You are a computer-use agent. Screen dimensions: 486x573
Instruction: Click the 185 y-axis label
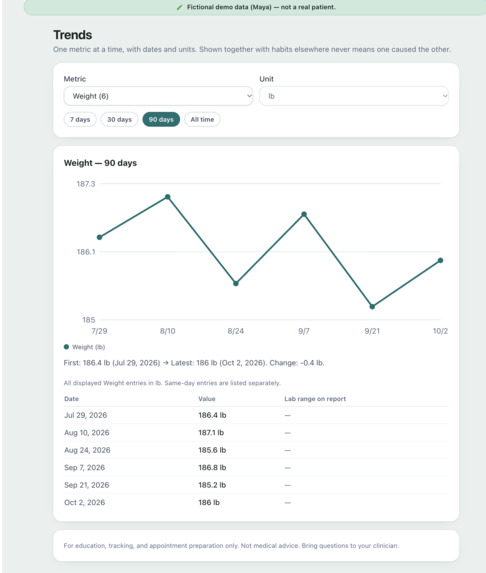pyautogui.click(x=88, y=320)
